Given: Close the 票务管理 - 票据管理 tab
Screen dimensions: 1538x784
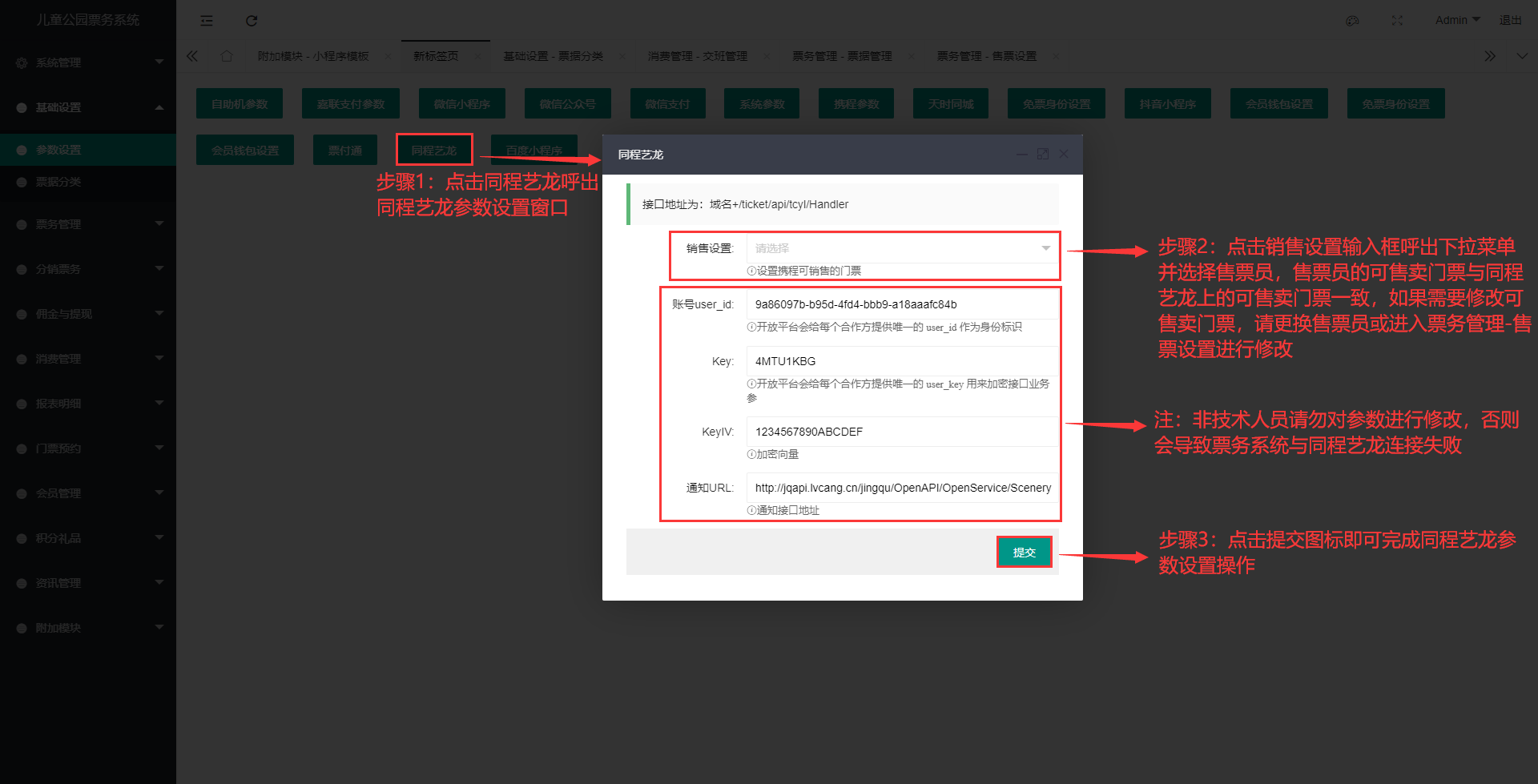Looking at the screenshot, I should pyautogui.click(x=911, y=56).
